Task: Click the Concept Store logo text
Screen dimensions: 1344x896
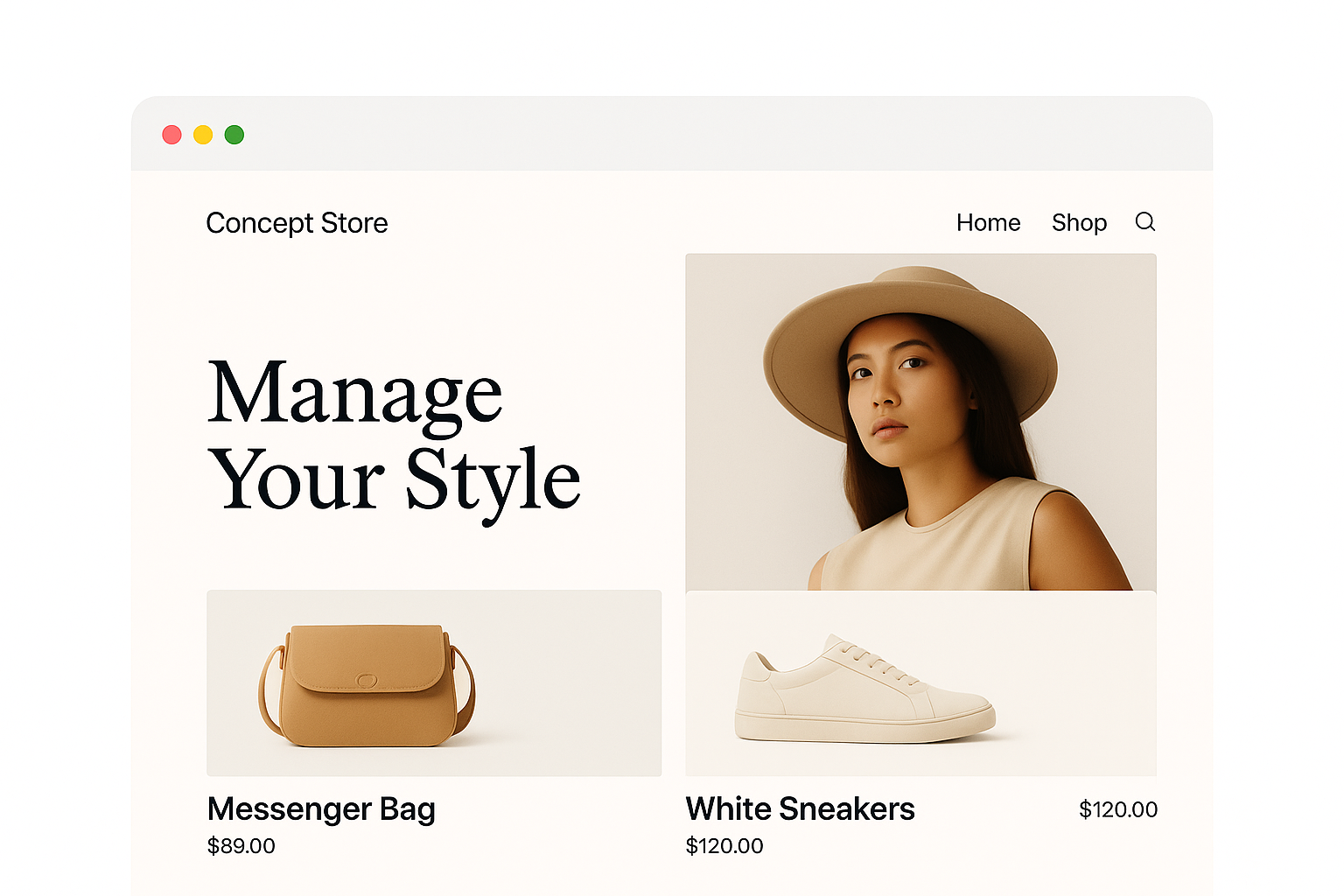Action: tap(297, 223)
